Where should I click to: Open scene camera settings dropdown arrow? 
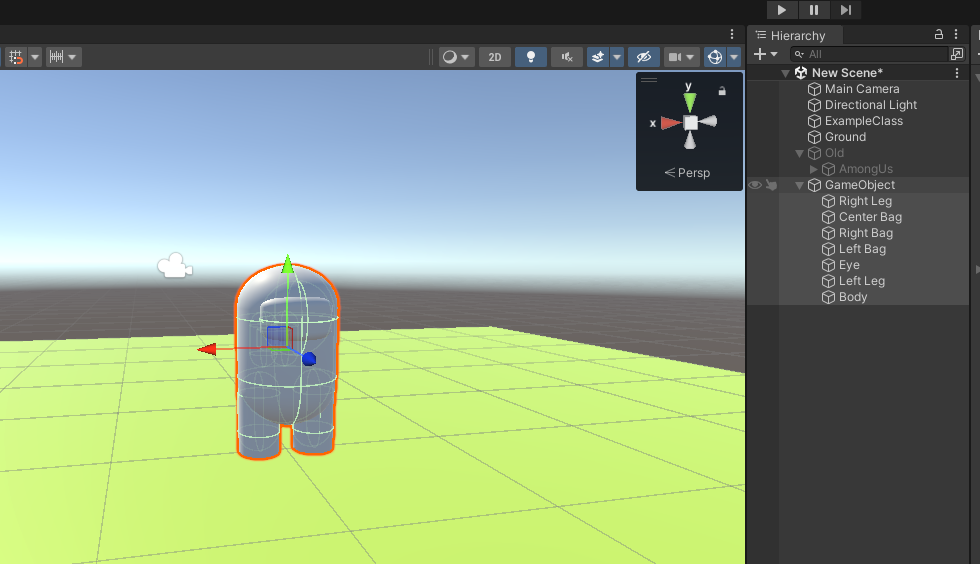[691, 57]
